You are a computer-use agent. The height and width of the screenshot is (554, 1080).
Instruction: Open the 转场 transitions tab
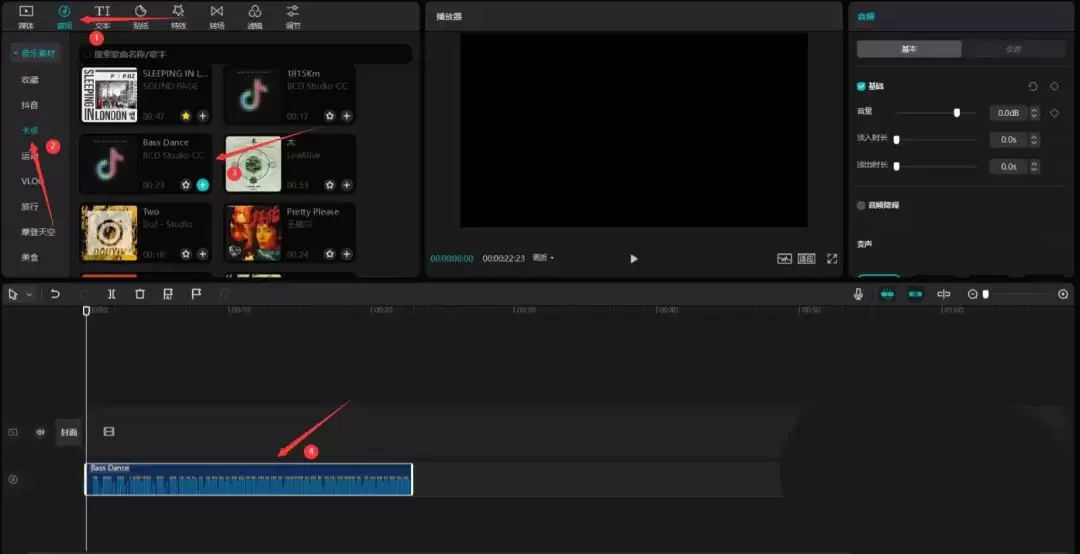pyautogui.click(x=217, y=17)
